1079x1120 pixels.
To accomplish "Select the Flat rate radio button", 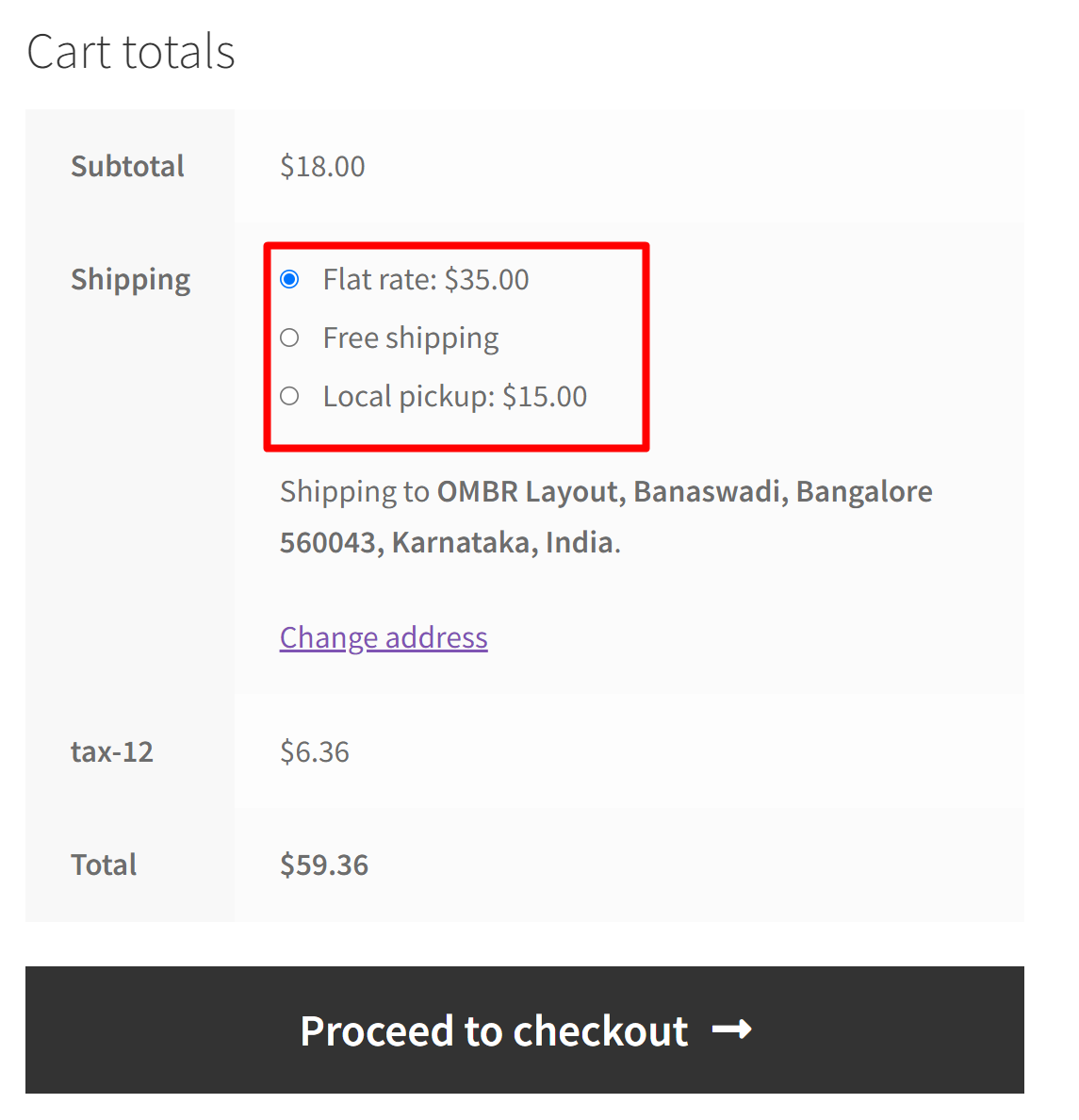I will pyautogui.click(x=290, y=279).
